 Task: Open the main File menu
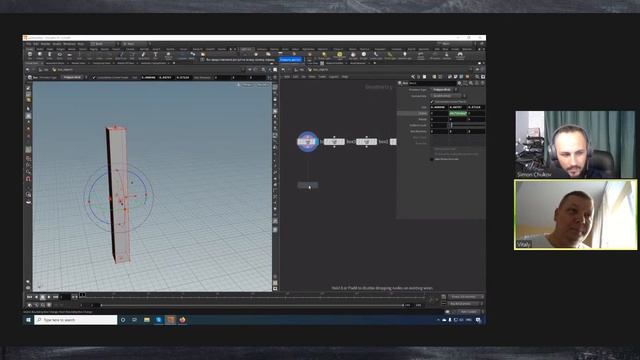(x=29, y=44)
